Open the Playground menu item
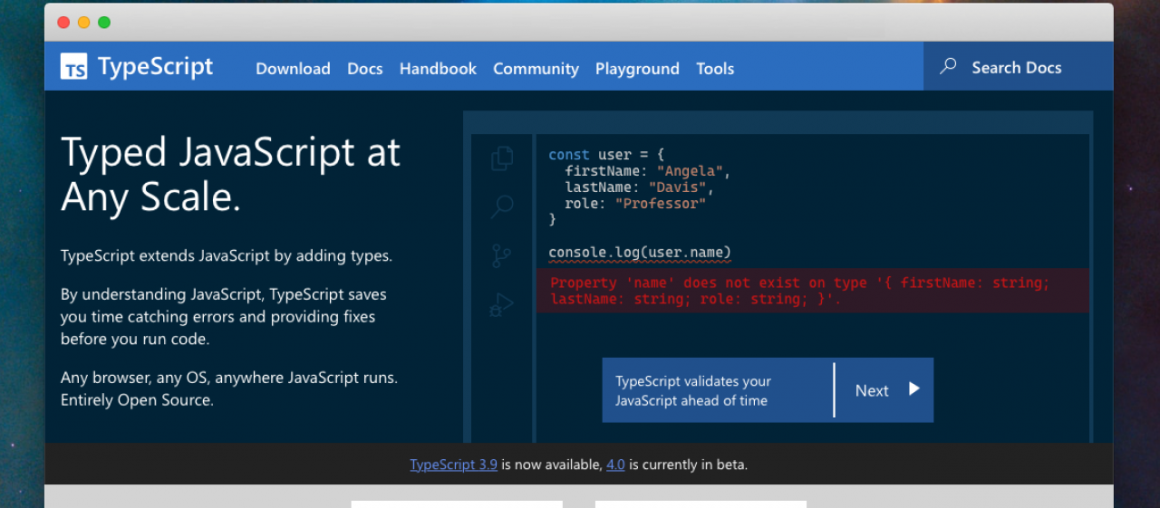Screen dimensions: 1160x508 (638, 69)
